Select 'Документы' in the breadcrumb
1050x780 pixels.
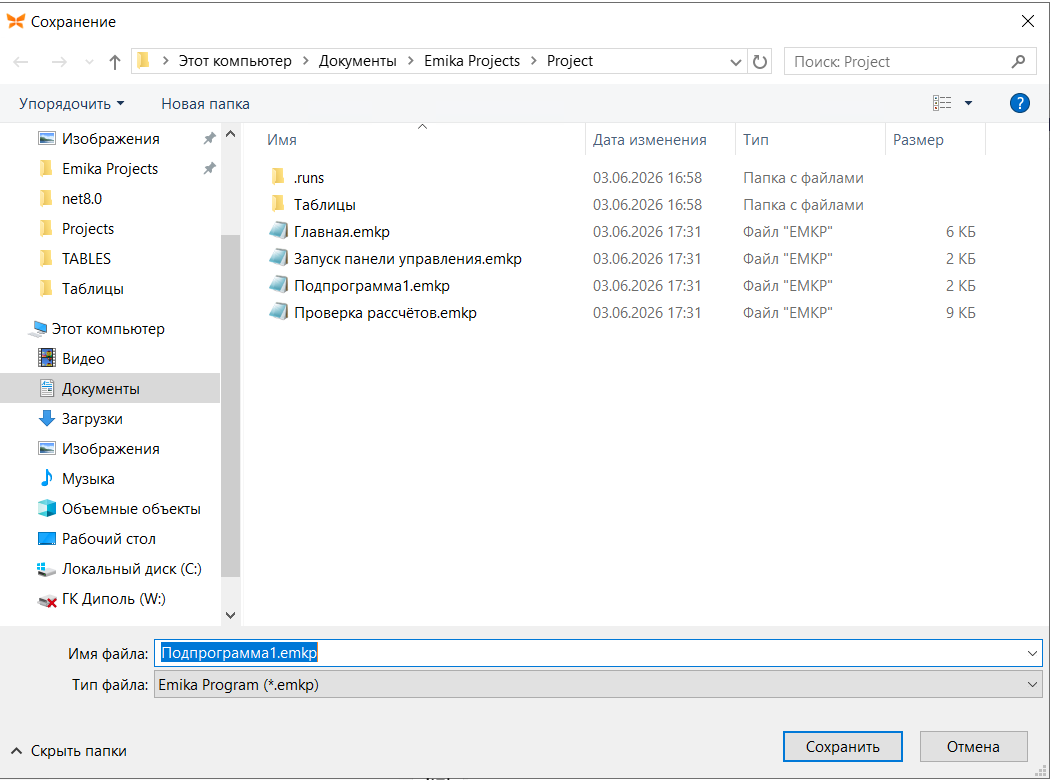click(358, 61)
